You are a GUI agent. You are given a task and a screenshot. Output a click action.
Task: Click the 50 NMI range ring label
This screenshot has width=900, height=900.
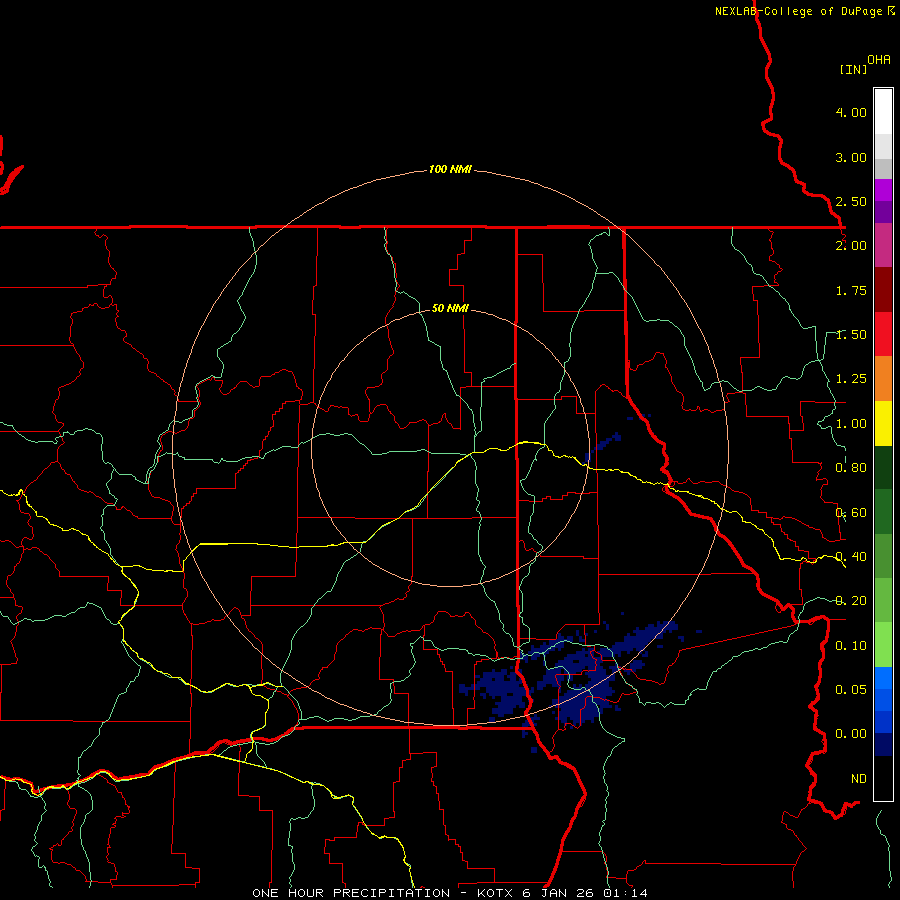pos(451,308)
